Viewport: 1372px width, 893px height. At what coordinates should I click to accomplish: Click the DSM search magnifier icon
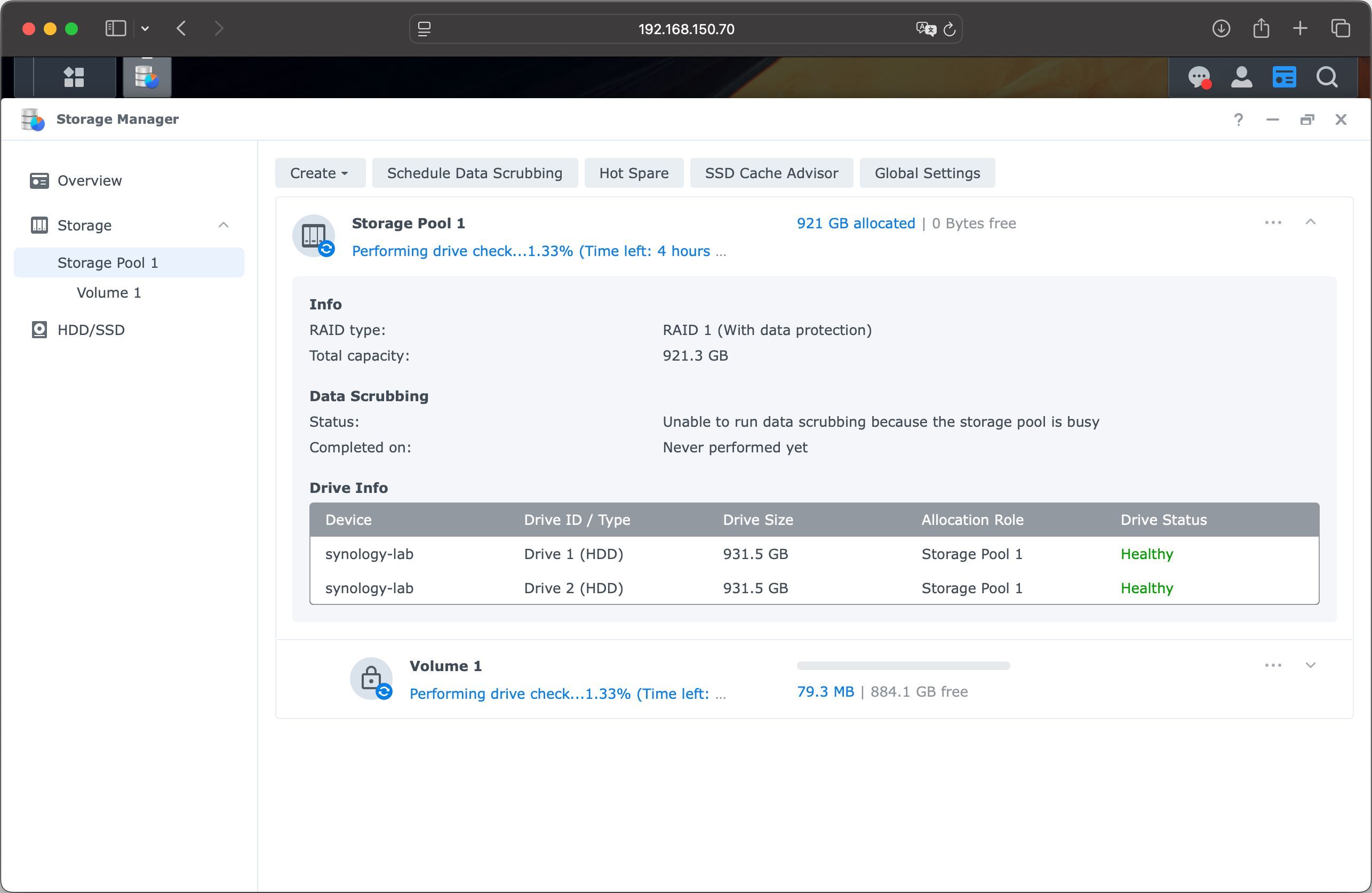pyautogui.click(x=1327, y=77)
